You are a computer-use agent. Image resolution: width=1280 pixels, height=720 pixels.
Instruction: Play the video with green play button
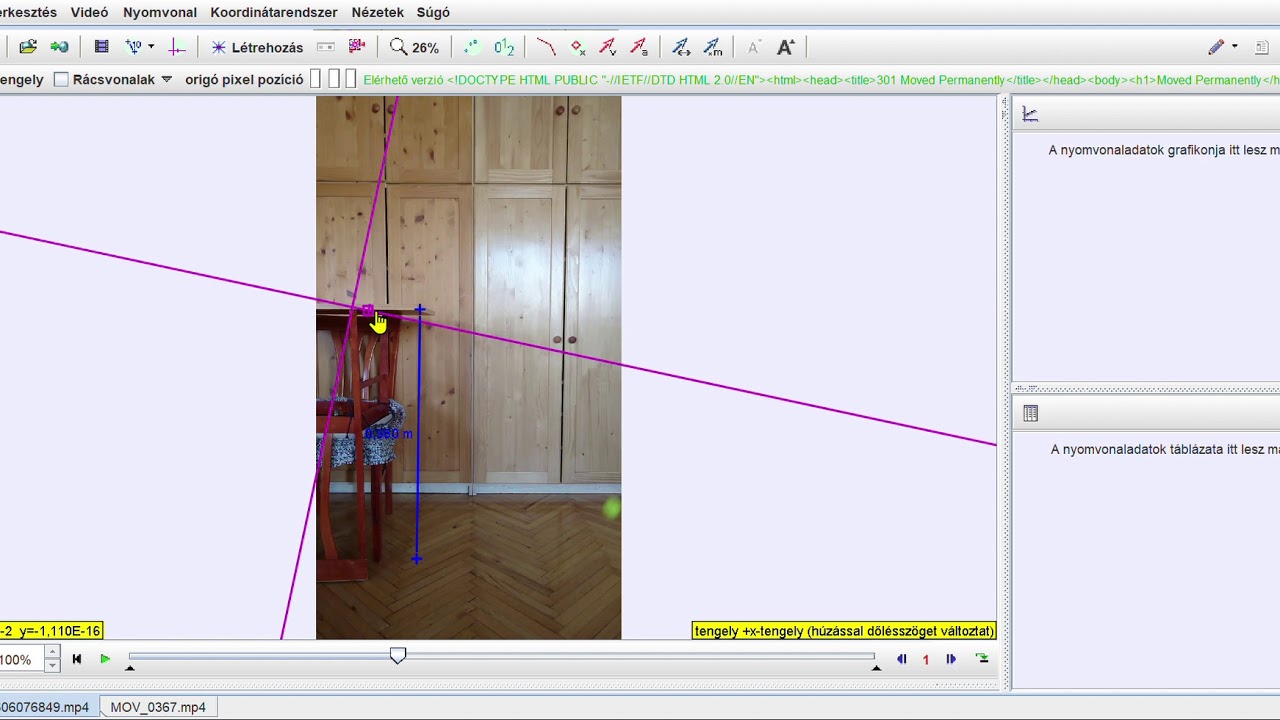[x=105, y=659]
